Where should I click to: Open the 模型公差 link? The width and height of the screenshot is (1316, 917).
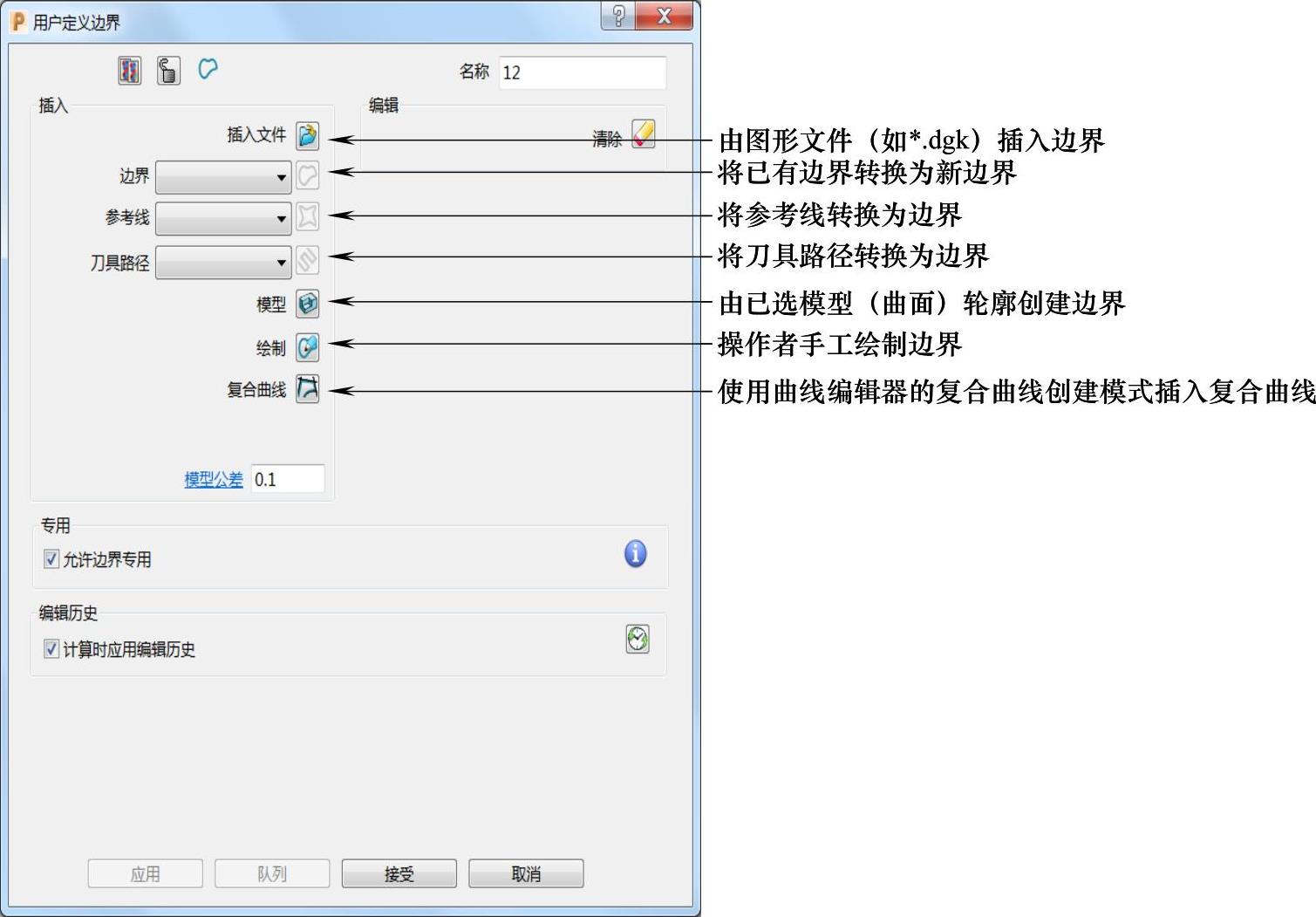pyautogui.click(x=214, y=479)
